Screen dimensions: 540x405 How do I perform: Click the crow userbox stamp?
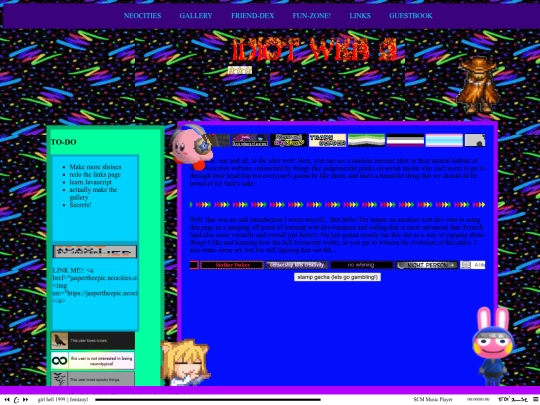click(93, 341)
